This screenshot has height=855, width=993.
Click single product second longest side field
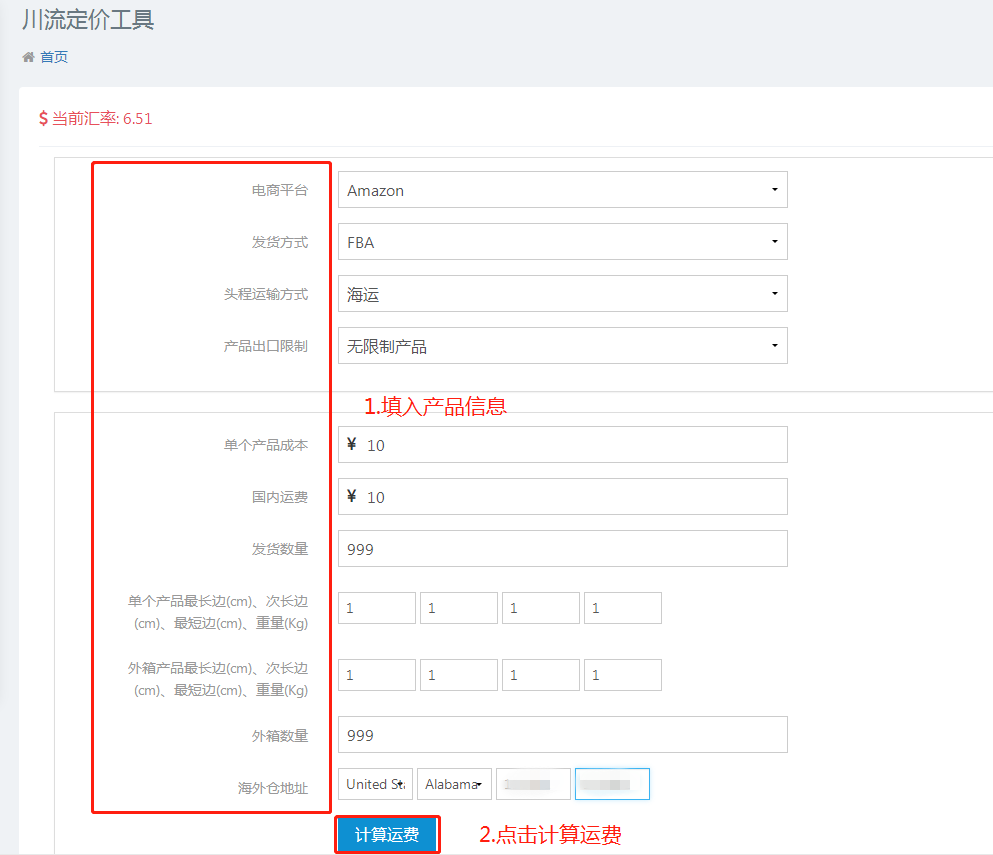click(x=459, y=608)
